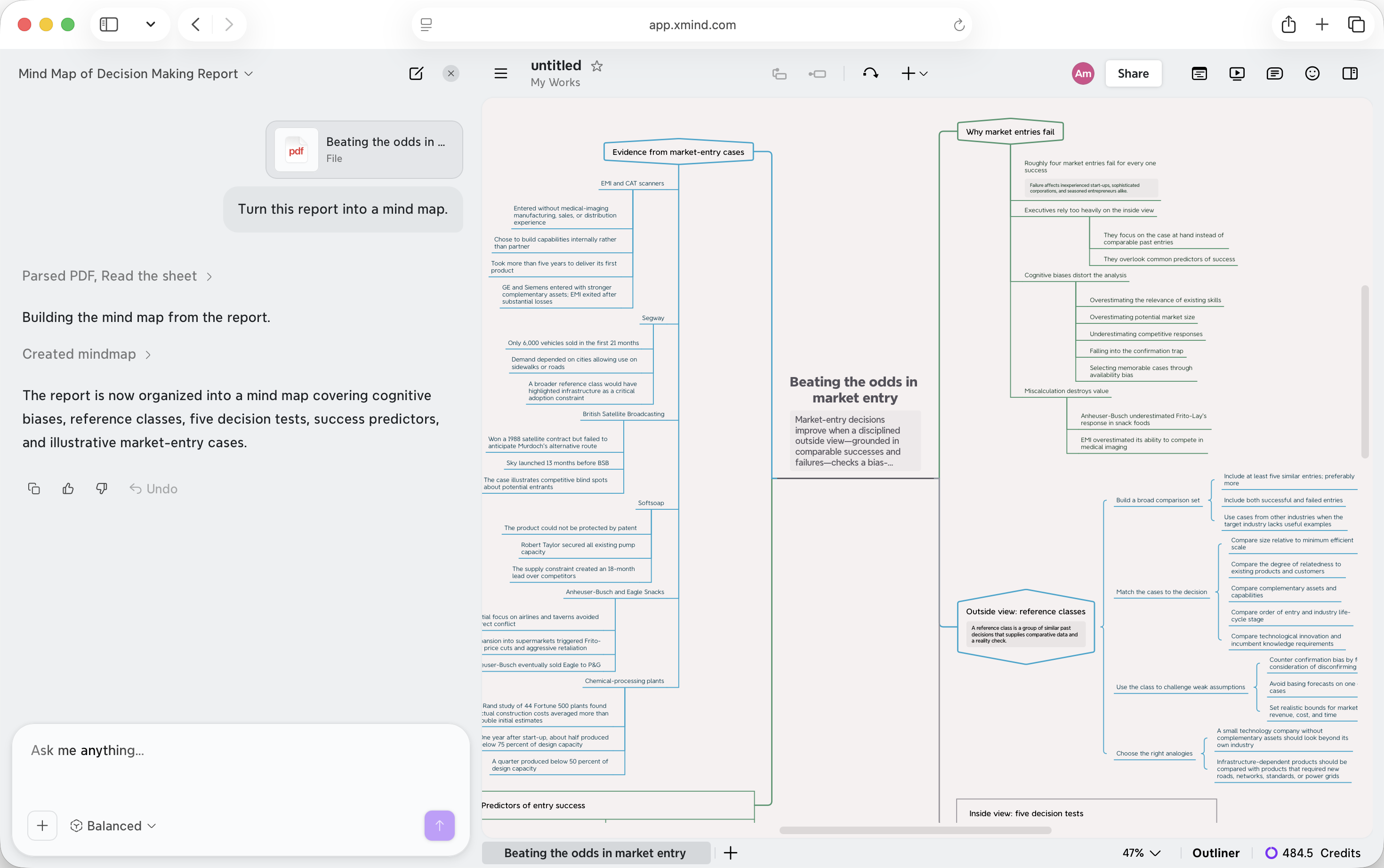Select the Why market entries fail topic
The width and height of the screenshot is (1384, 868).
(x=1010, y=131)
